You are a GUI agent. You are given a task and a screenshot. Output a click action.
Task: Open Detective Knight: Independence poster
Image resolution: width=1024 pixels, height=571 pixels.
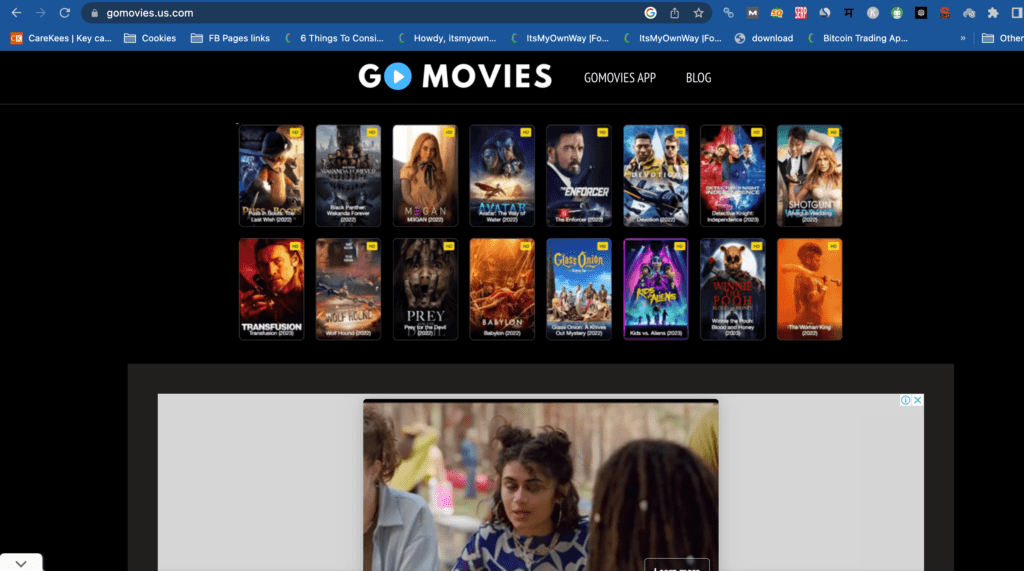[733, 176]
